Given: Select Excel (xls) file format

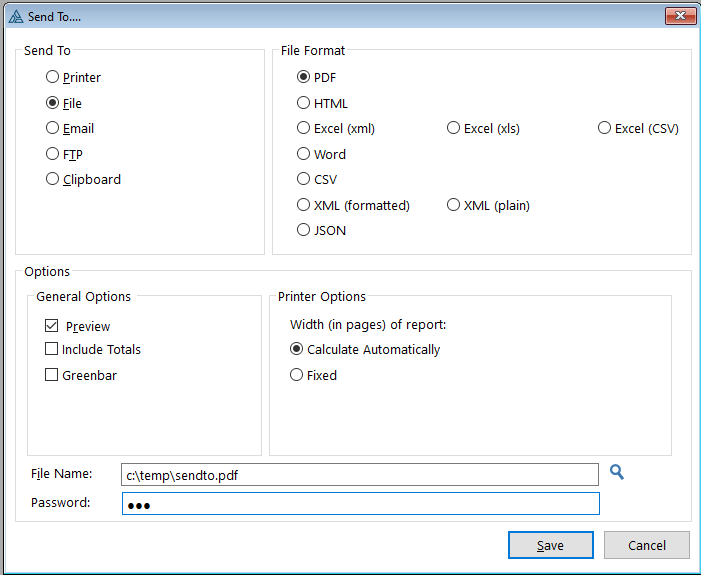Looking at the screenshot, I should (x=454, y=128).
